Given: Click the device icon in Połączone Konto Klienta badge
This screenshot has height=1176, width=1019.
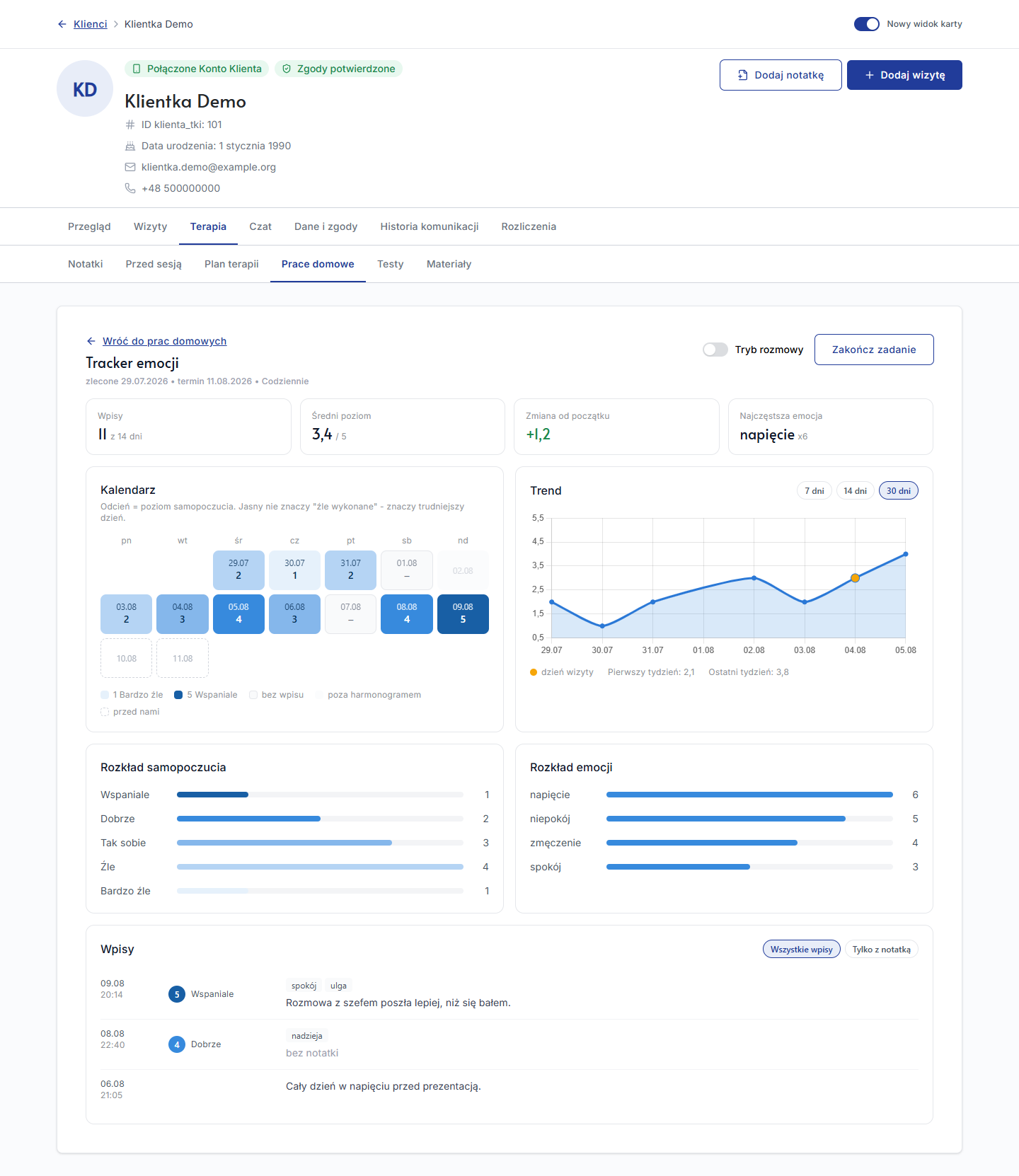Looking at the screenshot, I should (x=137, y=69).
